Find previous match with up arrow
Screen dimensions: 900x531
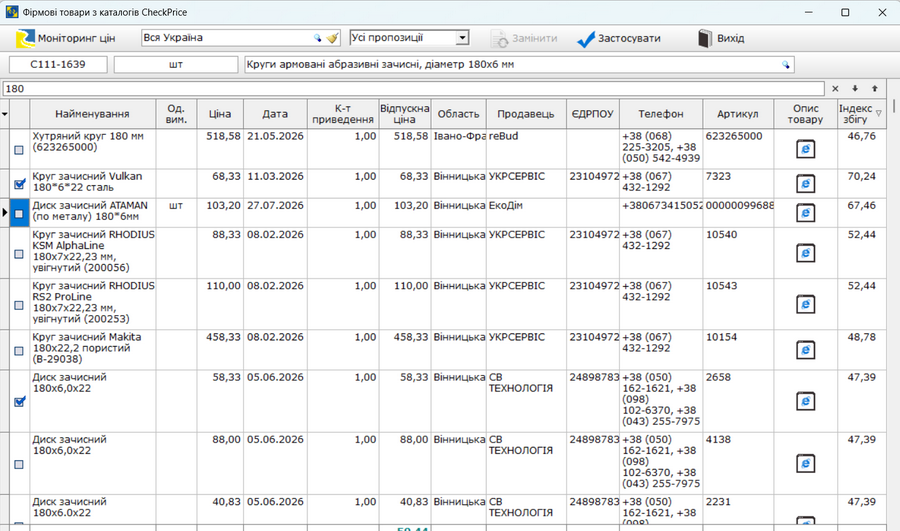(x=875, y=88)
